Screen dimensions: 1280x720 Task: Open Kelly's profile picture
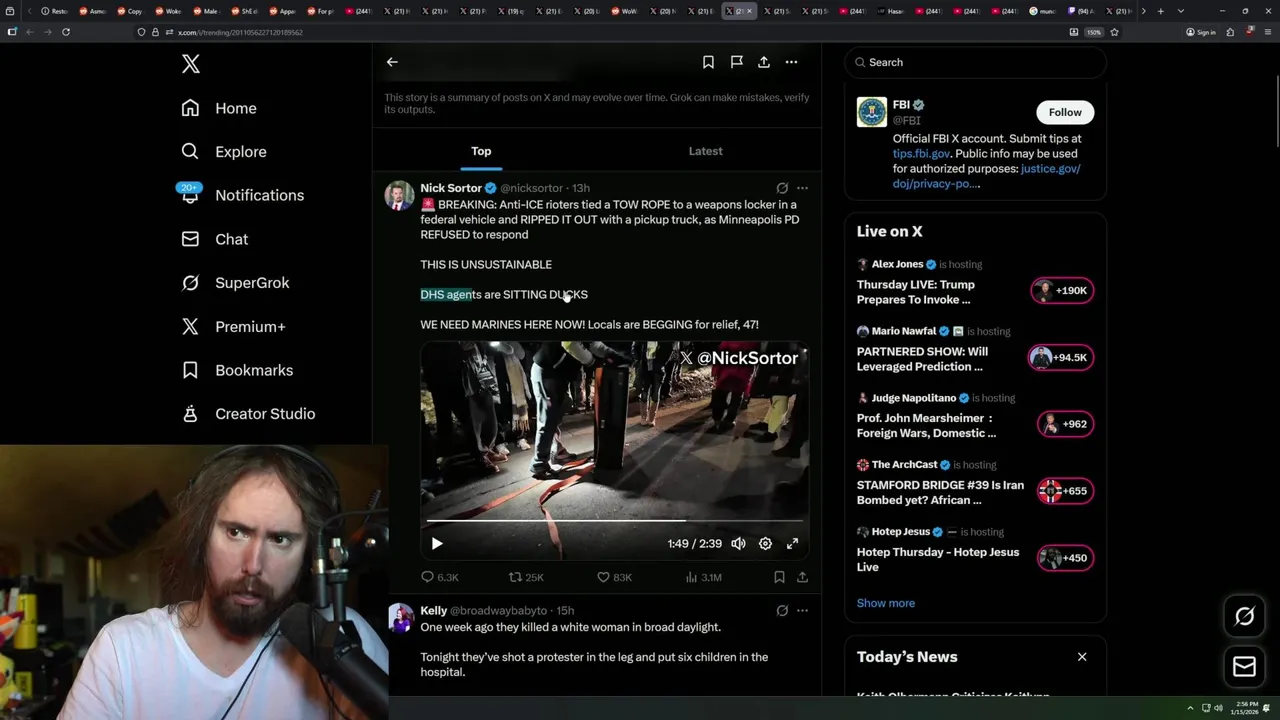tap(401, 618)
